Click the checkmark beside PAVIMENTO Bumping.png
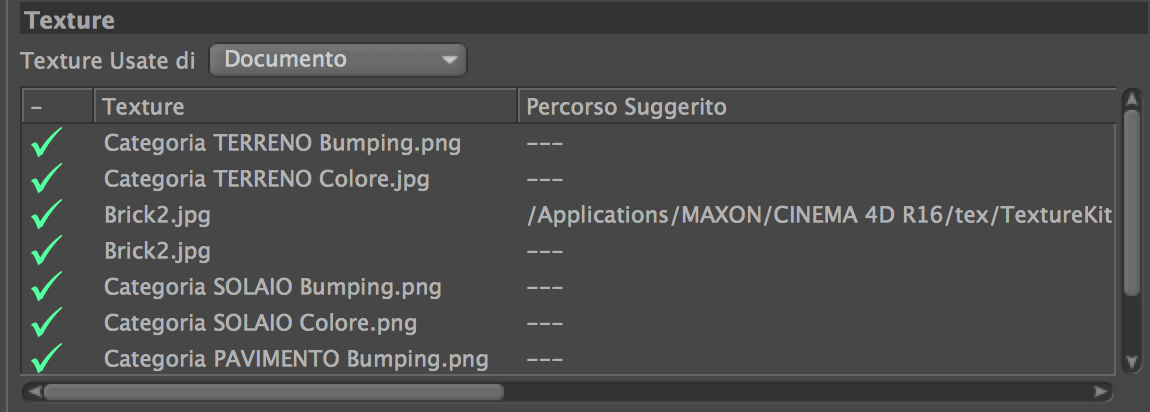The image size is (1150, 412). coord(47,359)
